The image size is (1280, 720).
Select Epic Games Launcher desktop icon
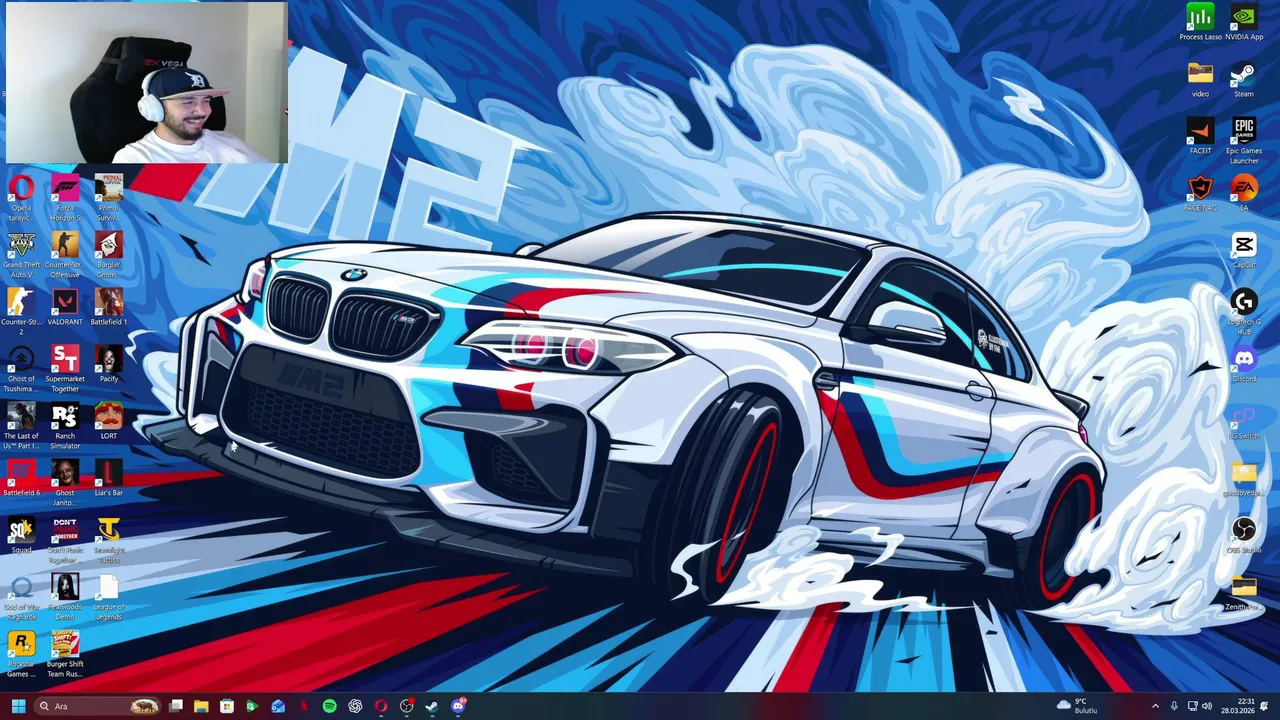point(1244,141)
